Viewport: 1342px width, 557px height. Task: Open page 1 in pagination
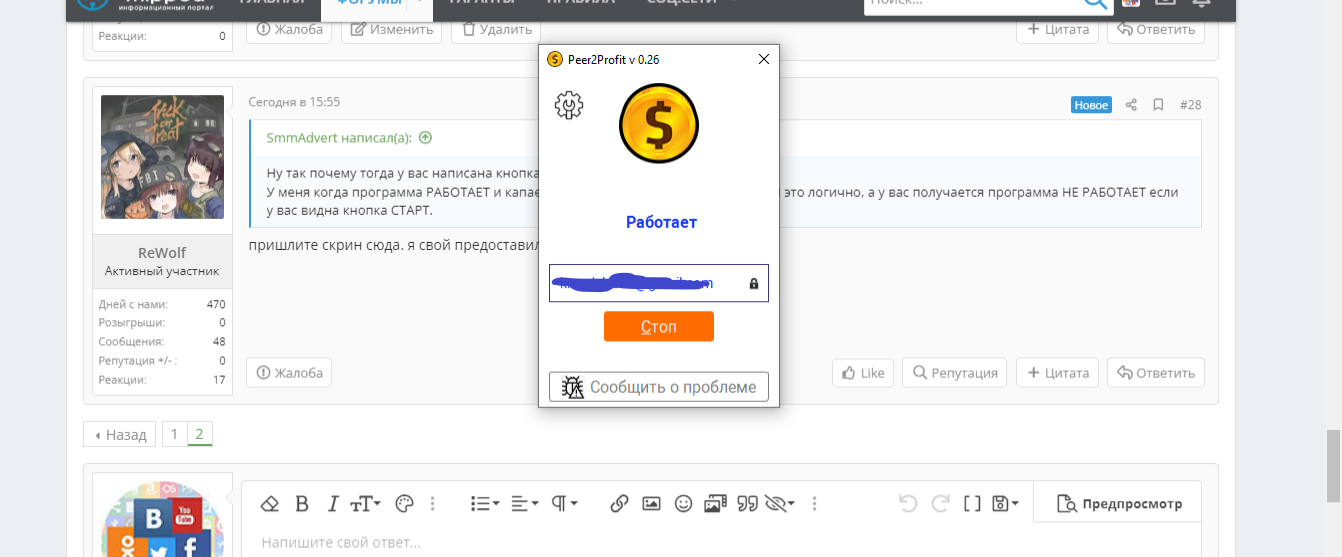click(174, 434)
